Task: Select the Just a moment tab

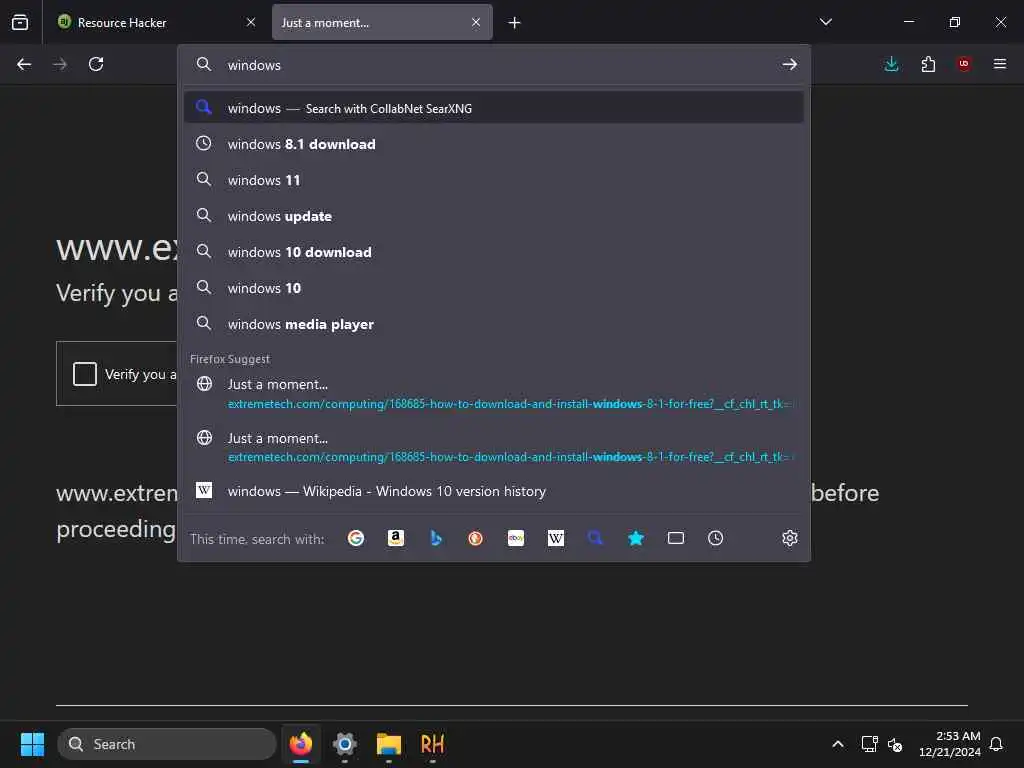Action: (382, 22)
